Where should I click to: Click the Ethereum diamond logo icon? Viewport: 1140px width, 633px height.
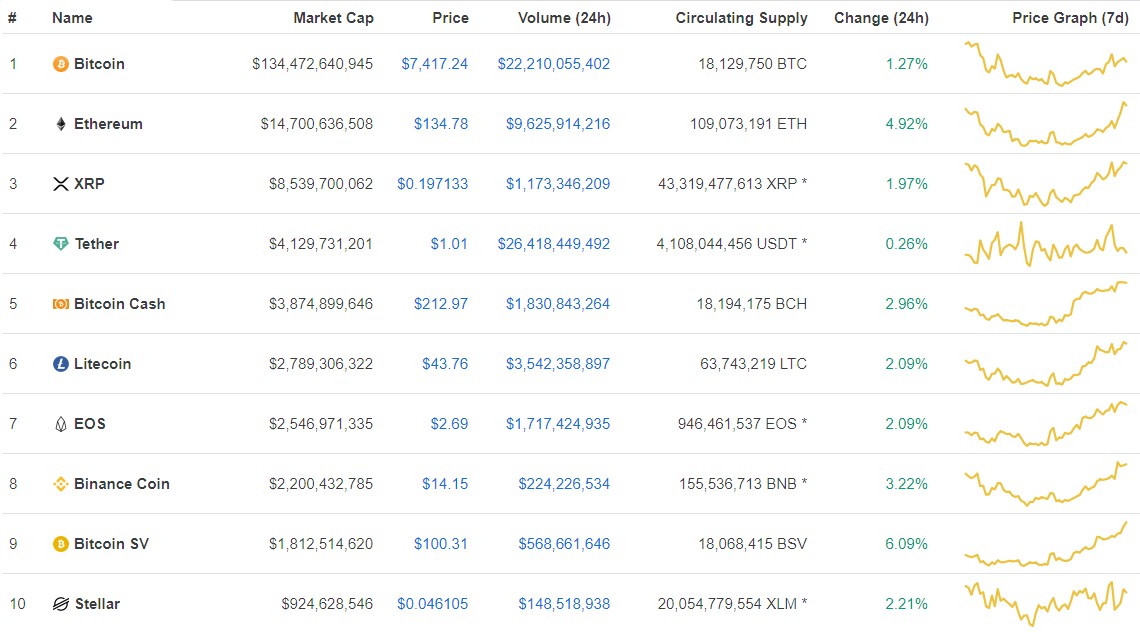tap(61, 124)
